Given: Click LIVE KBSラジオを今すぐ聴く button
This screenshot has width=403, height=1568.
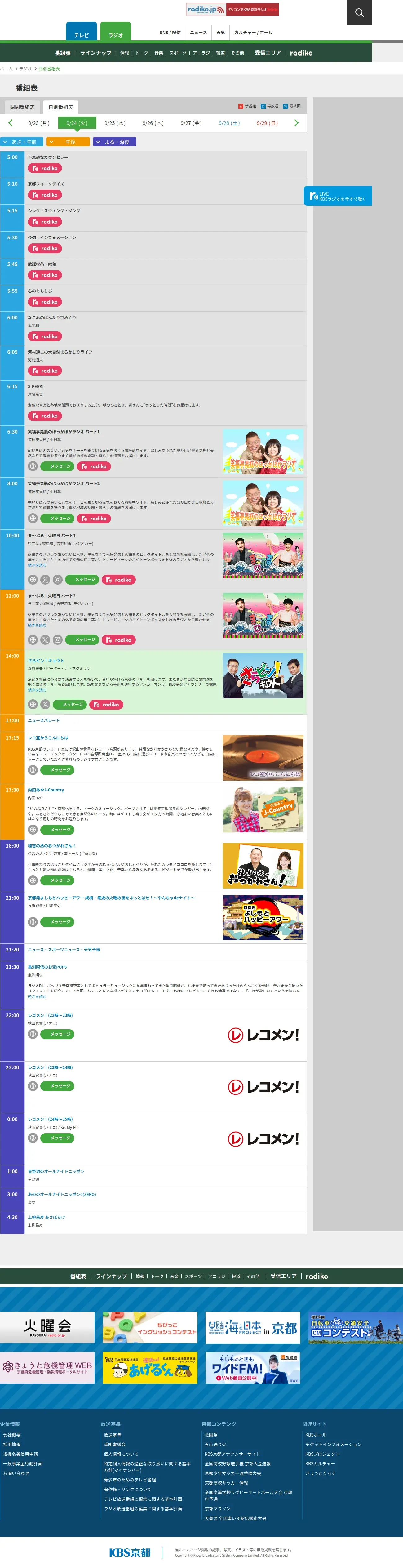Looking at the screenshot, I should pos(338,196).
